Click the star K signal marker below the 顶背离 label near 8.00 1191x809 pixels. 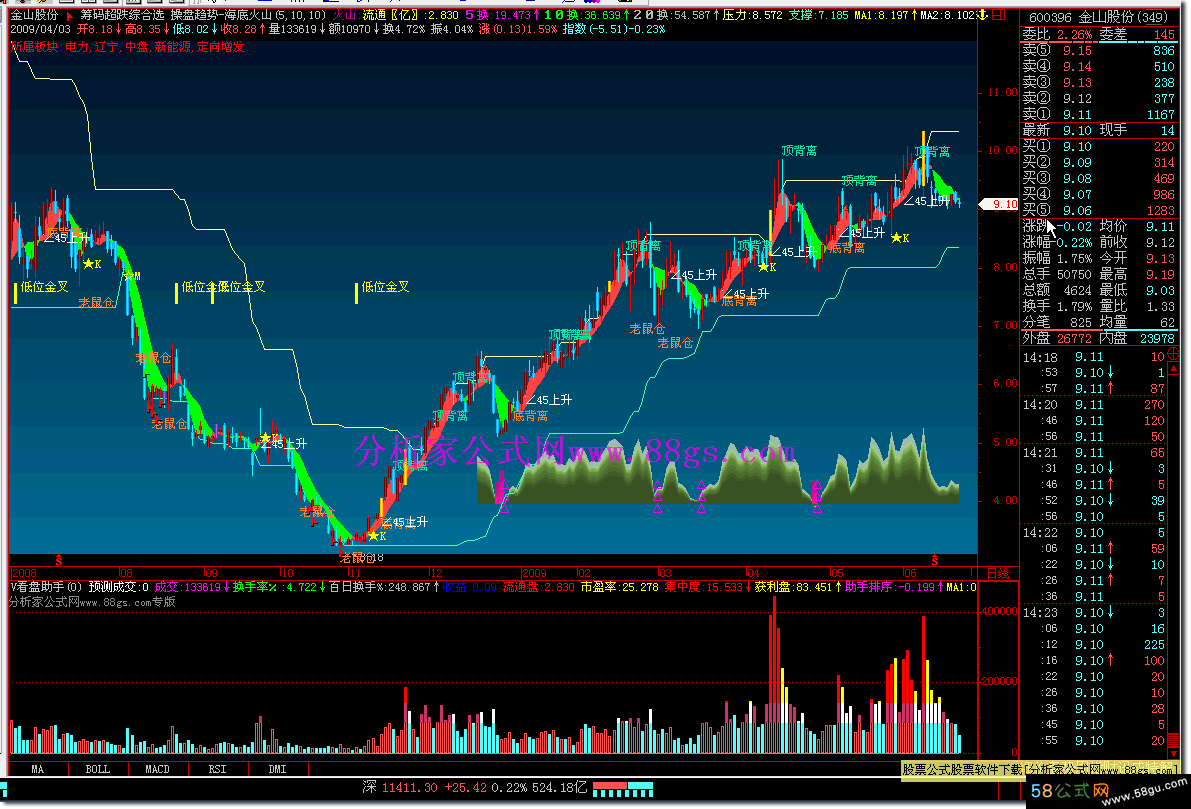click(x=766, y=267)
